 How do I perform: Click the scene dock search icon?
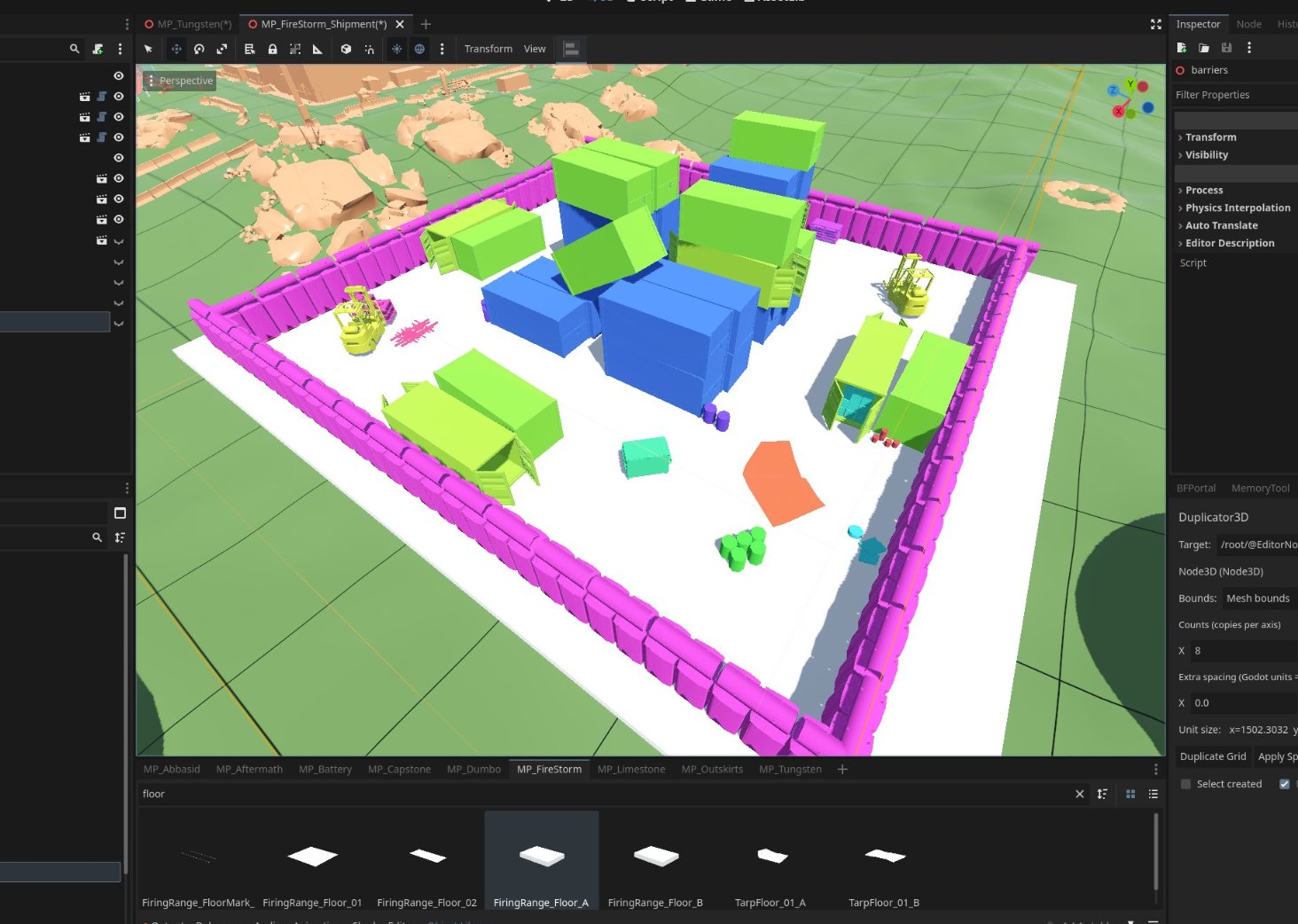tap(74, 49)
